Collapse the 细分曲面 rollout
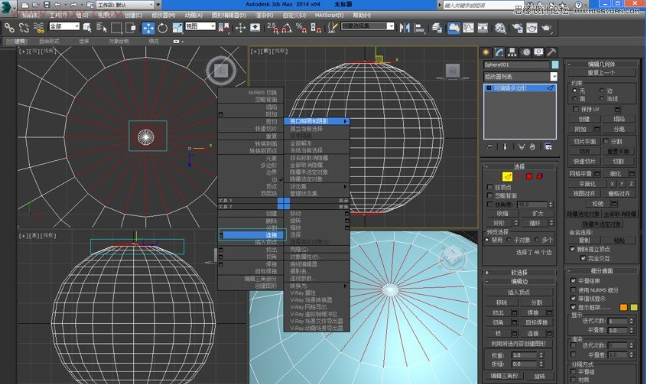 [x=602, y=271]
